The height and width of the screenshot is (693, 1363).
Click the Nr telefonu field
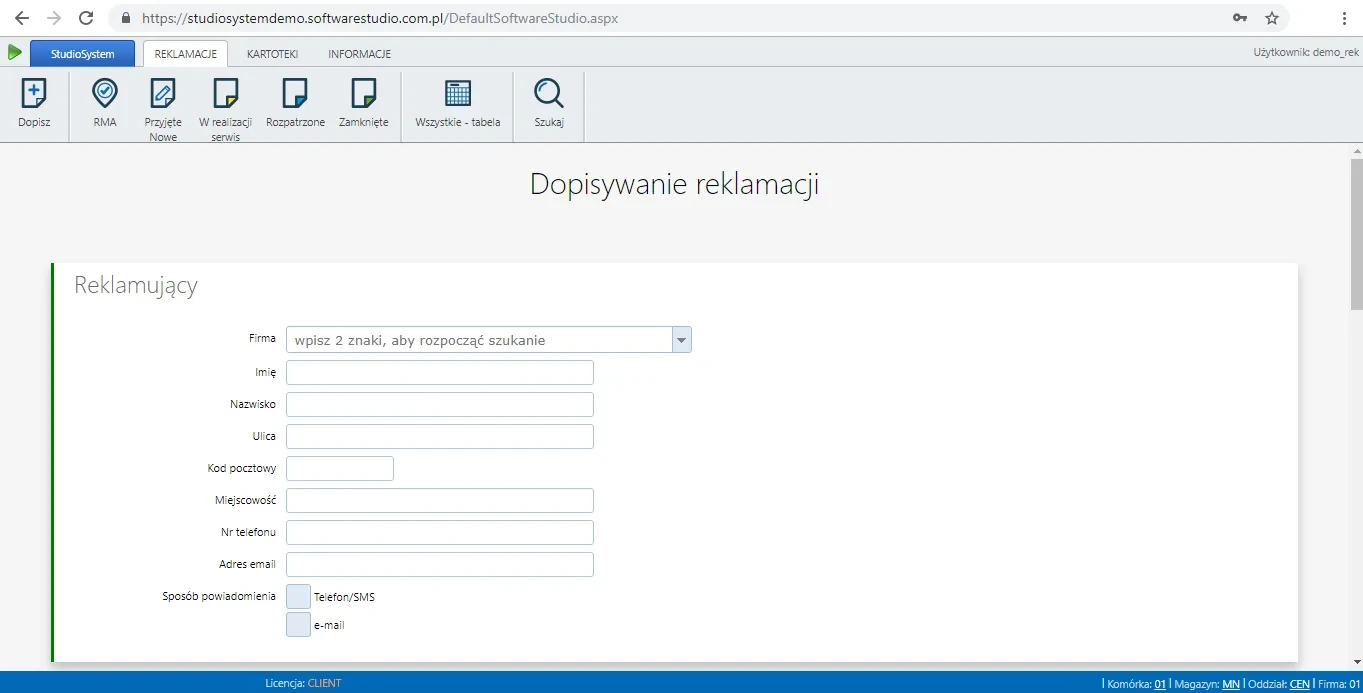(x=440, y=532)
